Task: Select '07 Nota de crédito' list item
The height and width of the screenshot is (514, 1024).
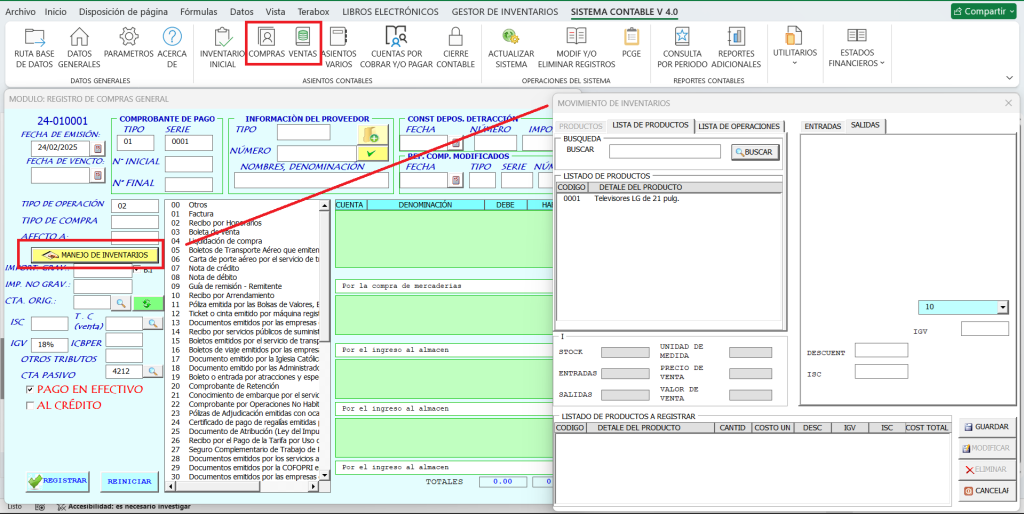Action: point(242,268)
